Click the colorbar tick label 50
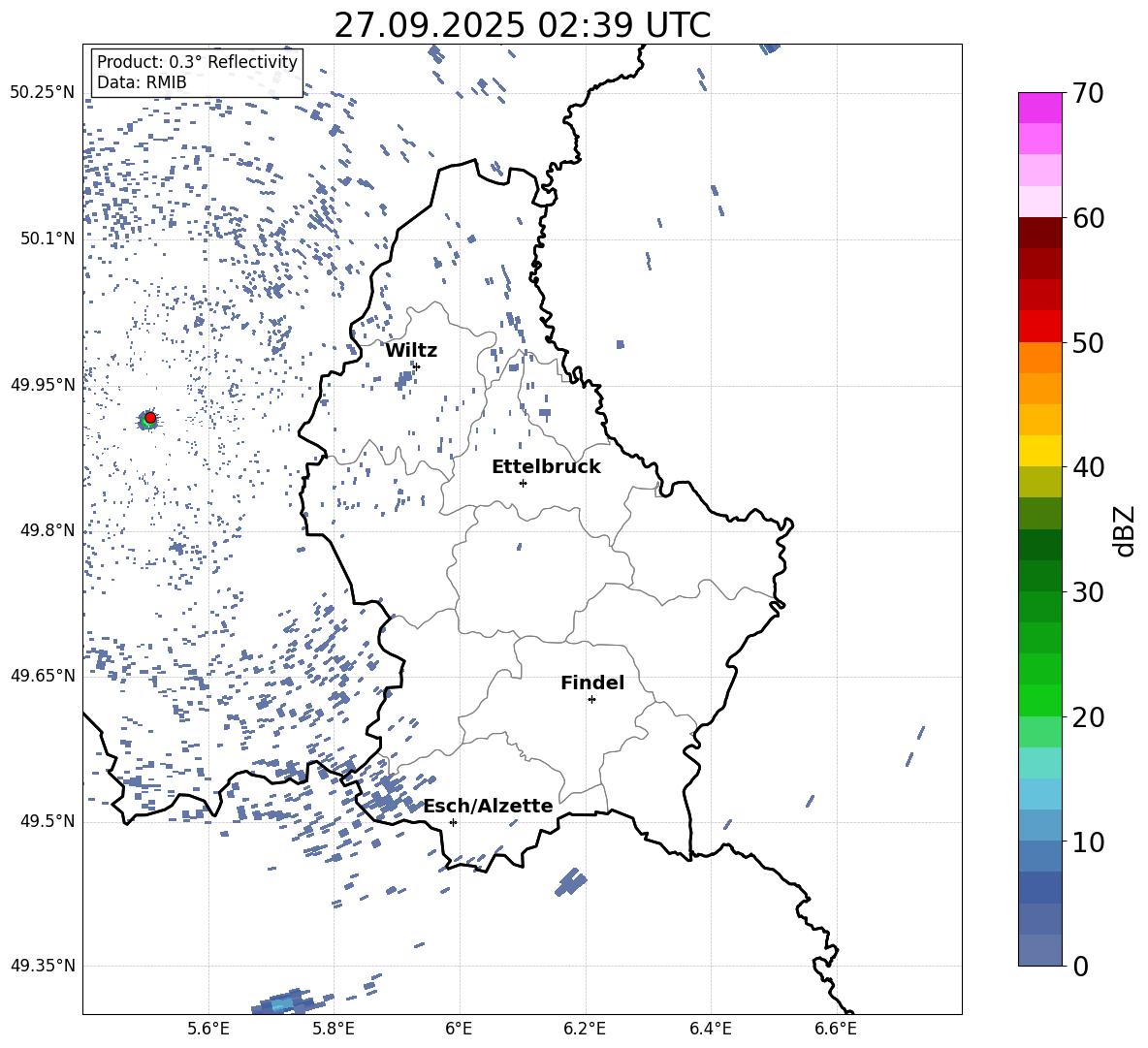The width and height of the screenshot is (1148, 1048). tap(1088, 343)
